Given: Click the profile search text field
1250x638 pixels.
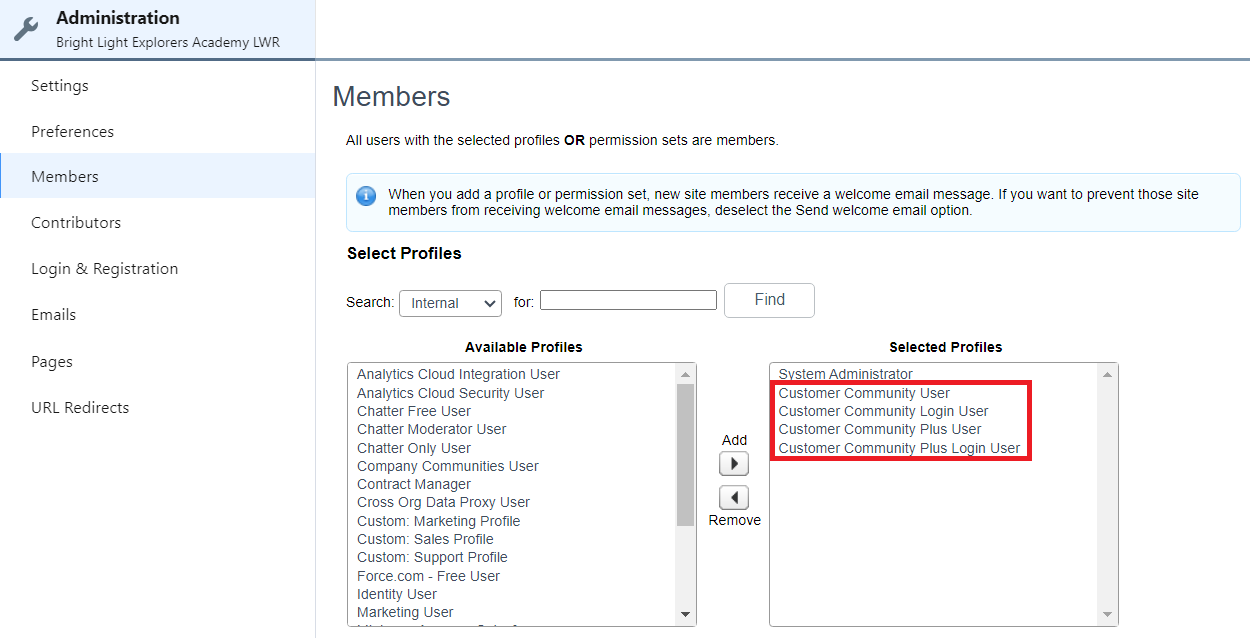Looking at the screenshot, I should [628, 300].
